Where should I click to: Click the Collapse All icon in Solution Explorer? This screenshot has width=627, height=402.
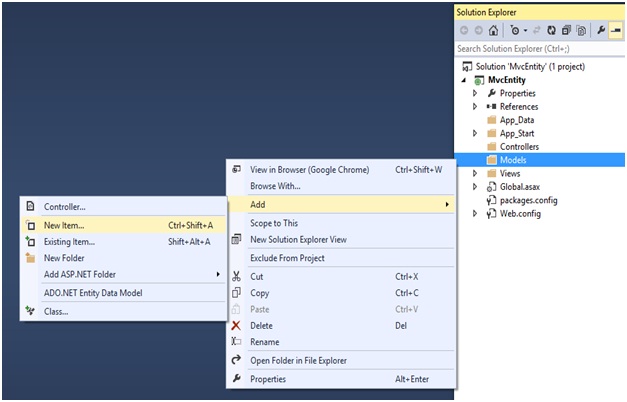pyautogui.click(x=563, y=30)
